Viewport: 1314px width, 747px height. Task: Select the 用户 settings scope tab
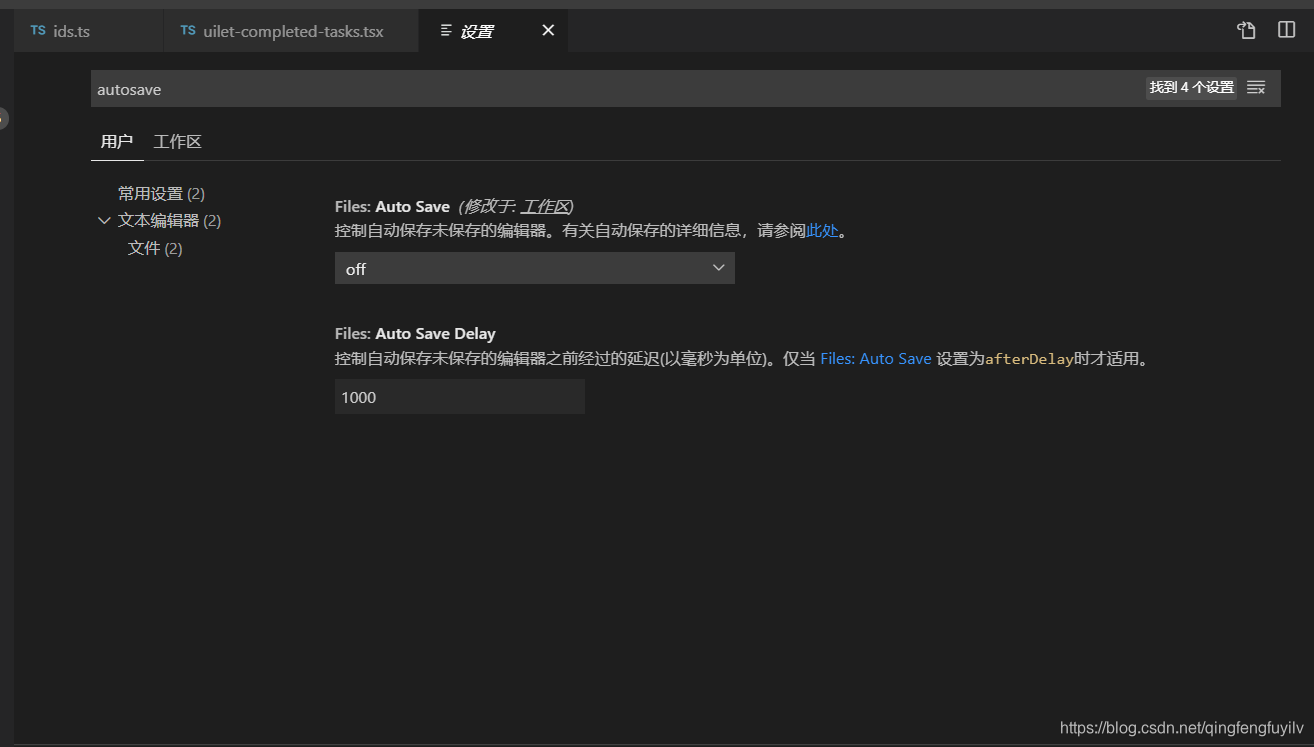coord(117,142)
